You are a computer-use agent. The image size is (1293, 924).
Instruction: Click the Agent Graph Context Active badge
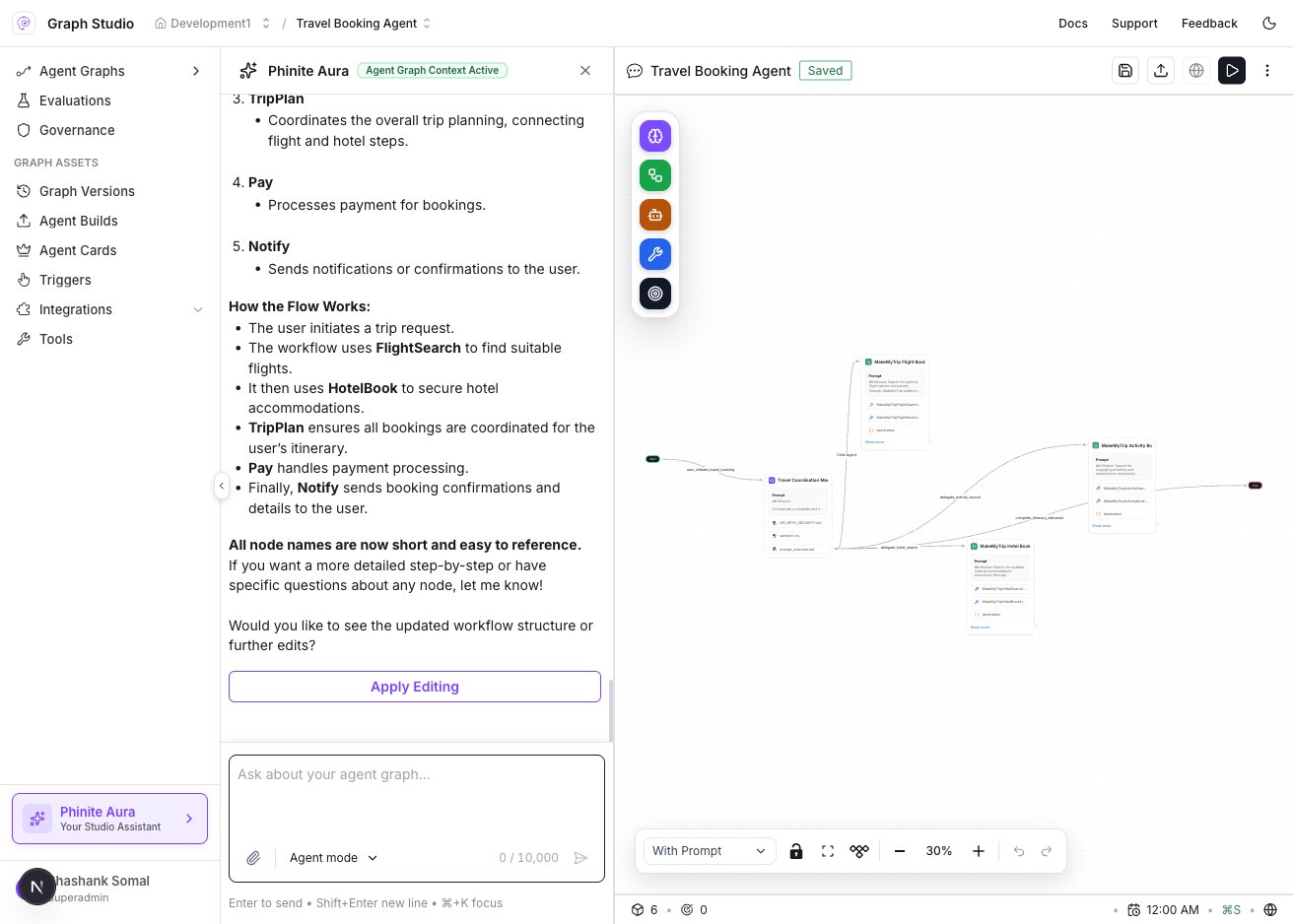(433, 70)
